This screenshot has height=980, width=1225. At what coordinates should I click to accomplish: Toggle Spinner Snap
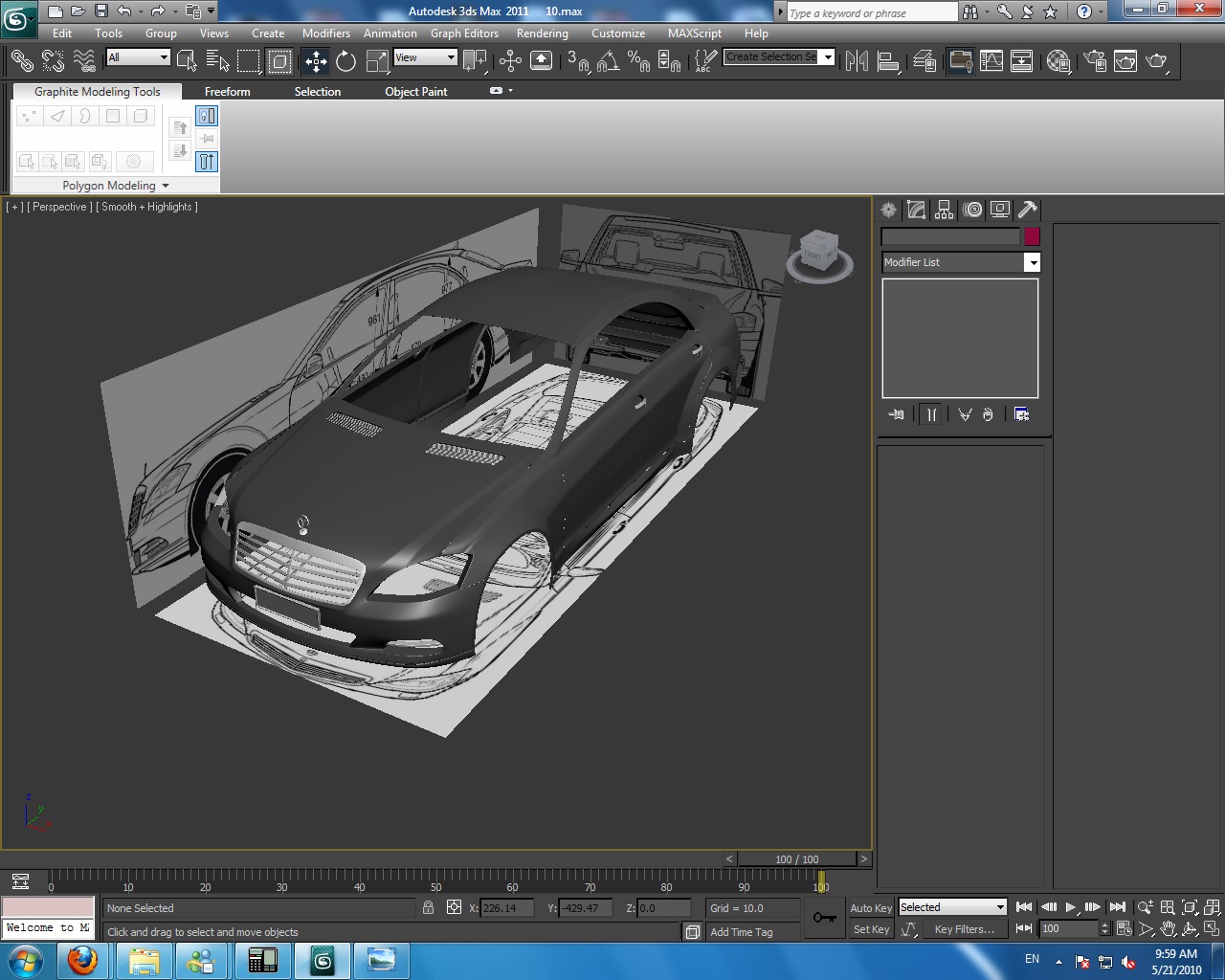point(669,61)
